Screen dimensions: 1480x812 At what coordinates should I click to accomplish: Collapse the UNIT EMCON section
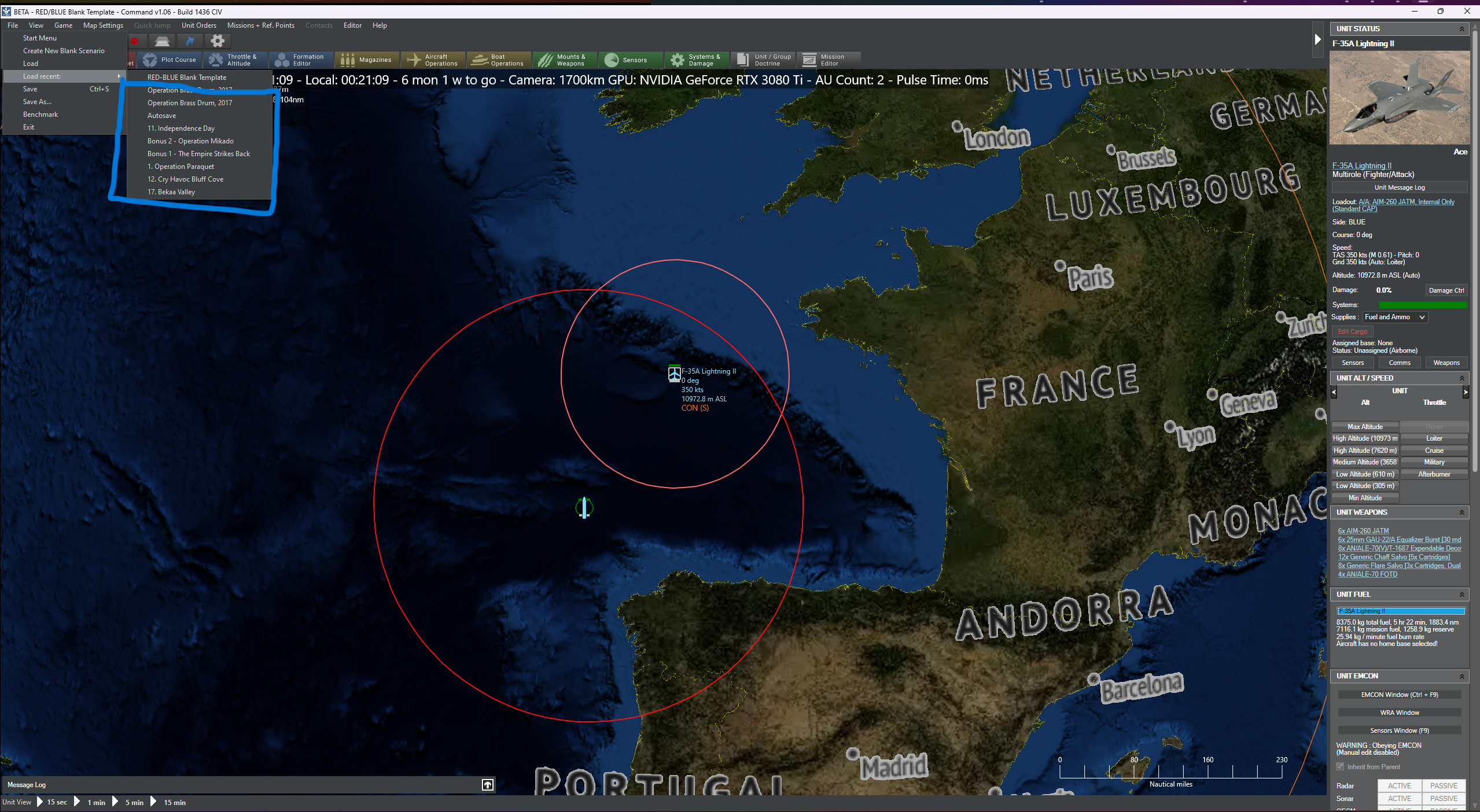1462,676
